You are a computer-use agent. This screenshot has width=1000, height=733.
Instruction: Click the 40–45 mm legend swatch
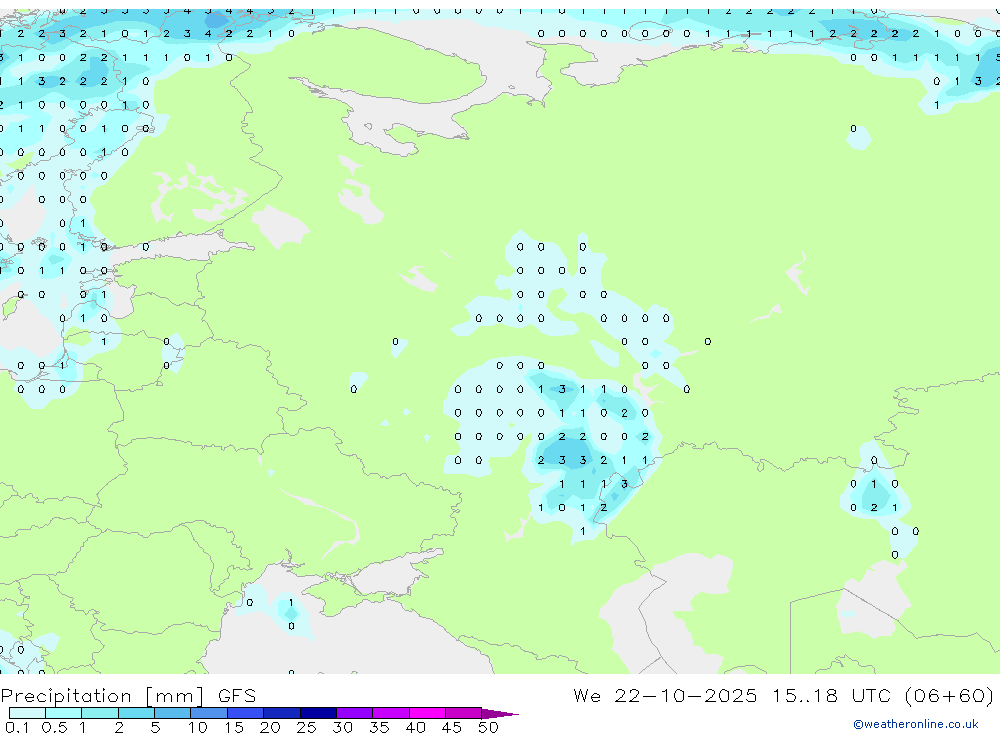point(427,713)
